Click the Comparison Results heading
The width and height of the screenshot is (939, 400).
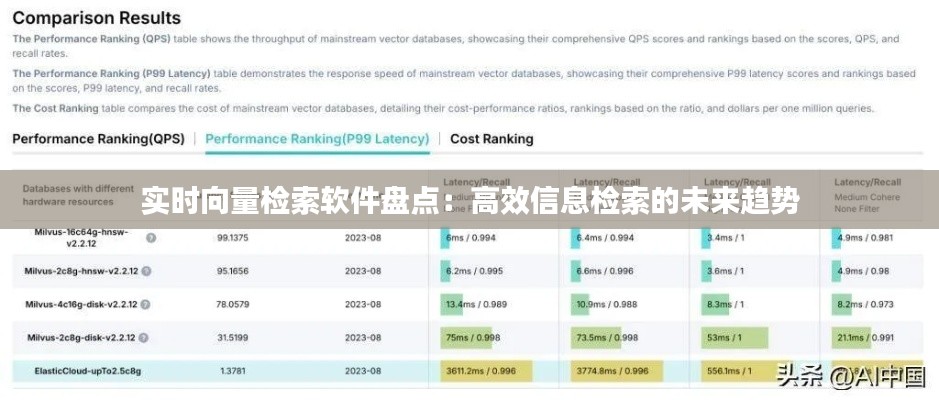pyautogui.click(x=96, y=18)
